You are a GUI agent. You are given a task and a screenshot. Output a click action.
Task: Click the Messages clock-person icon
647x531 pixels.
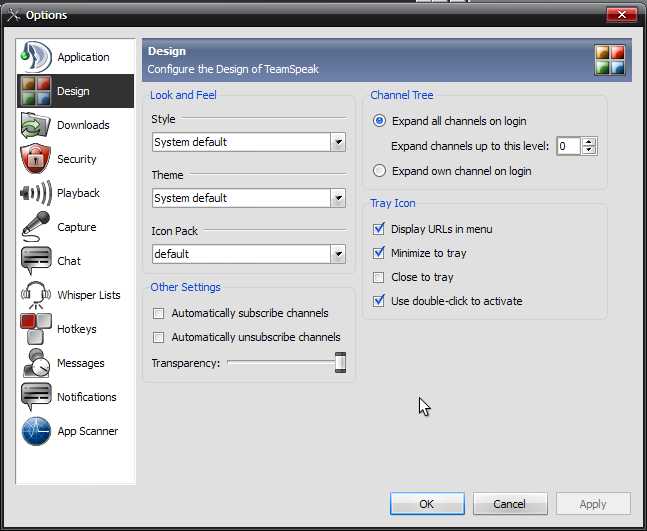click(36, 363)
